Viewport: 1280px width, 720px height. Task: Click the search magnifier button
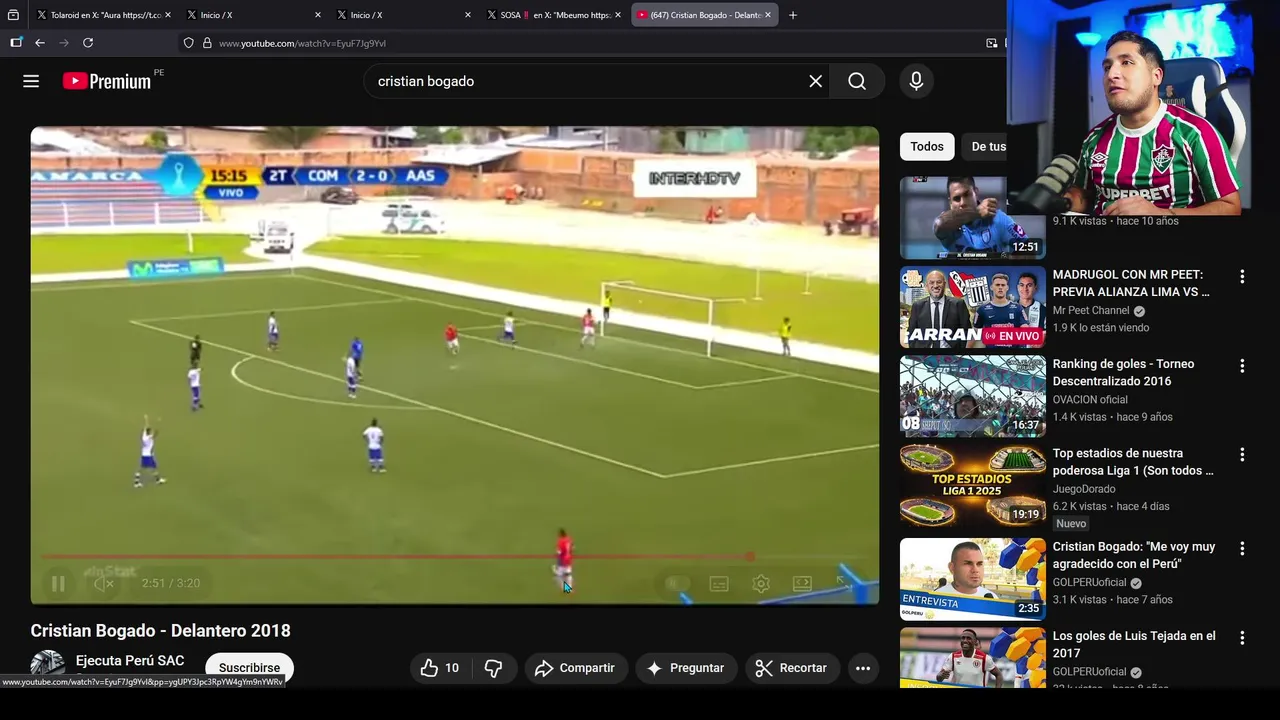point(857,81)
